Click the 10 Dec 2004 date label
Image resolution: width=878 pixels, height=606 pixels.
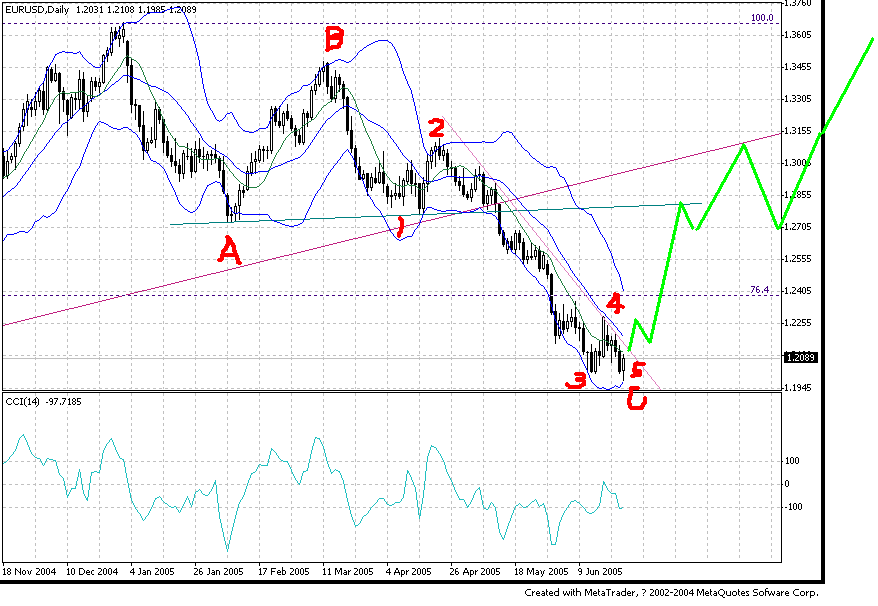pyautogui.click(x=92, y=572)
